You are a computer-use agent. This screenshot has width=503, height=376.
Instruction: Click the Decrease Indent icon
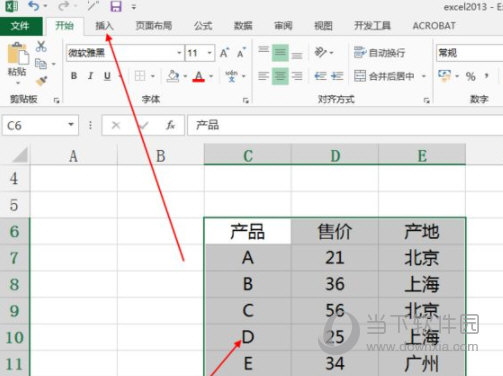320,76
